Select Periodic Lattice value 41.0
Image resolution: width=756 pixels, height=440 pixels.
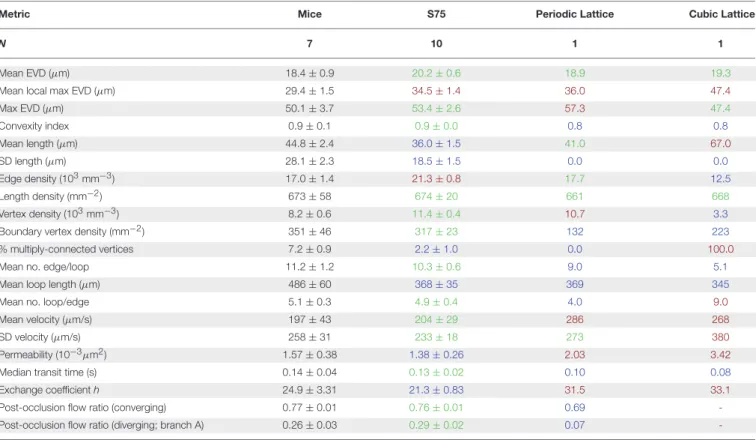point(575,144)
